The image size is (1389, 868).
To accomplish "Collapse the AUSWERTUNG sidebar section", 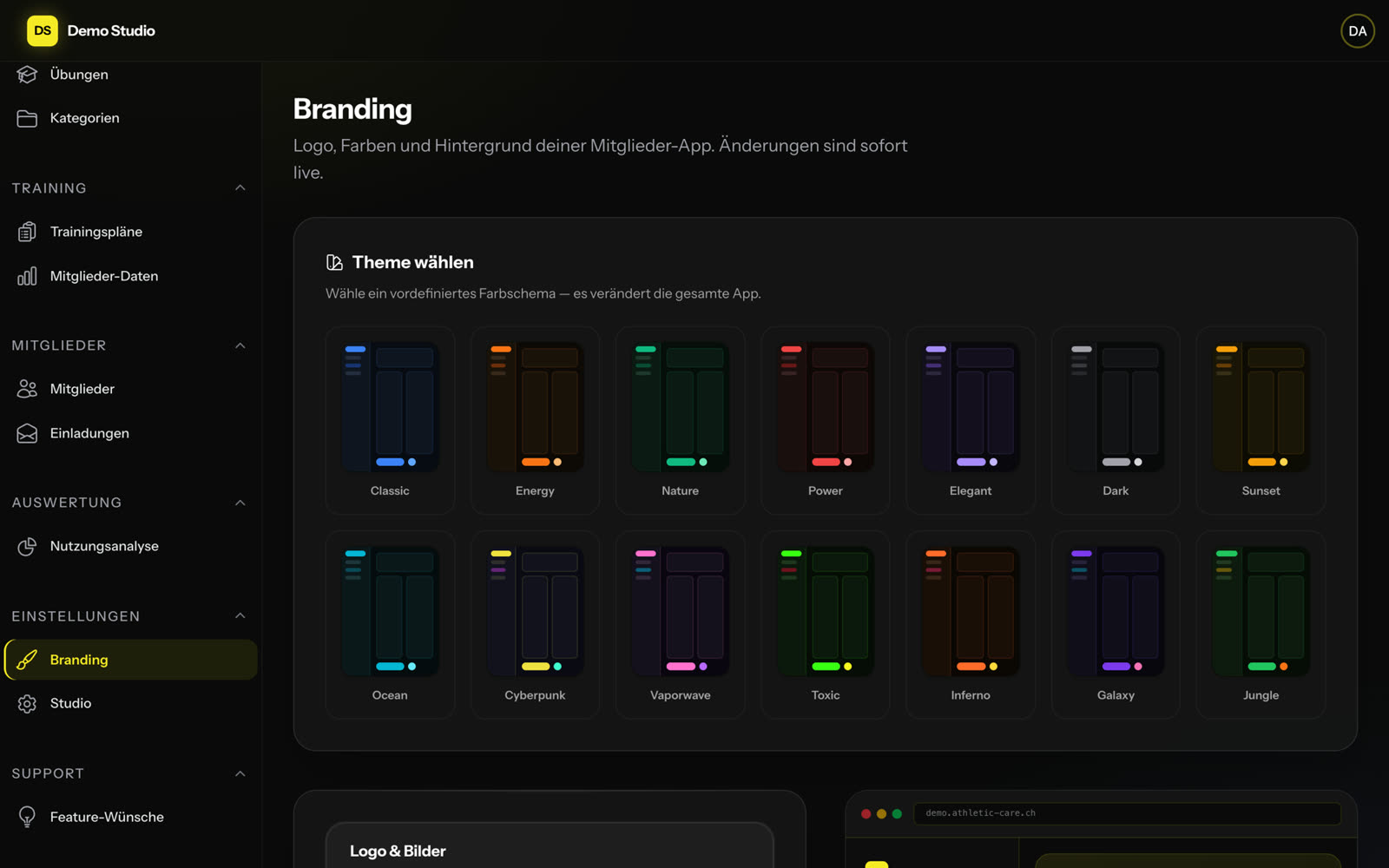I will (240, 503).
